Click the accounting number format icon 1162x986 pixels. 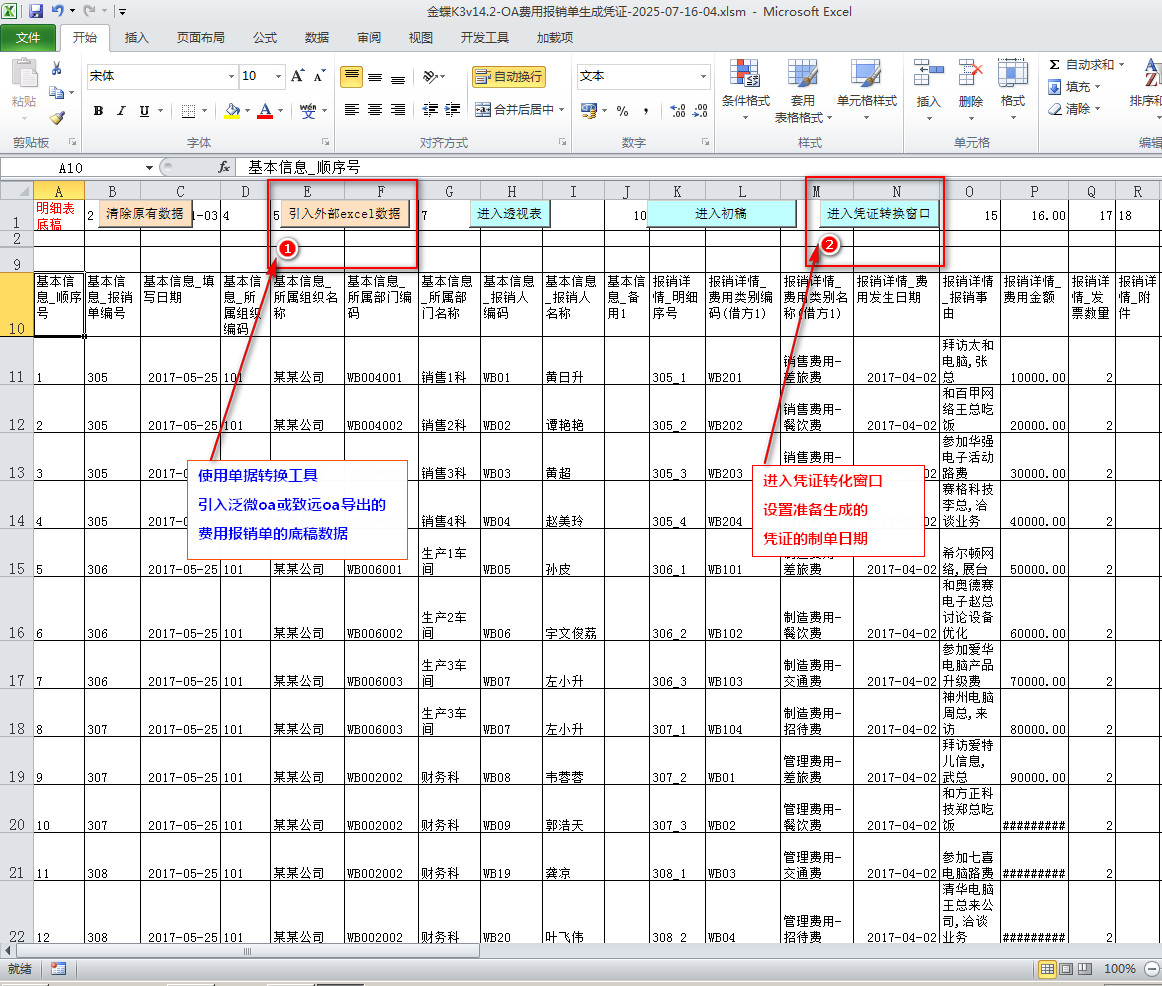(x=589, y=110)
